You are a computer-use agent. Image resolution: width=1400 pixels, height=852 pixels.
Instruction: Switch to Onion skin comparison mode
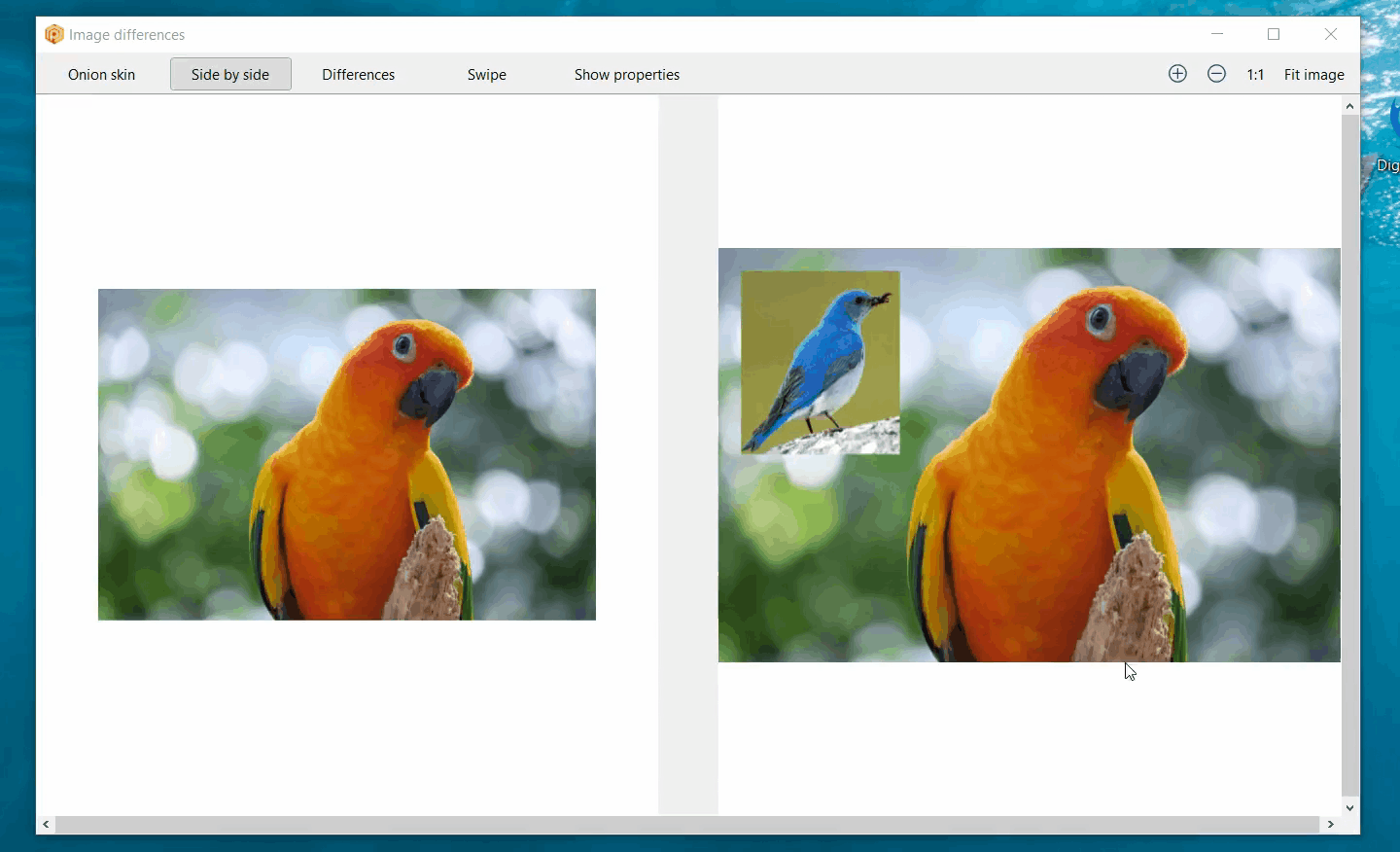point(101,74)
